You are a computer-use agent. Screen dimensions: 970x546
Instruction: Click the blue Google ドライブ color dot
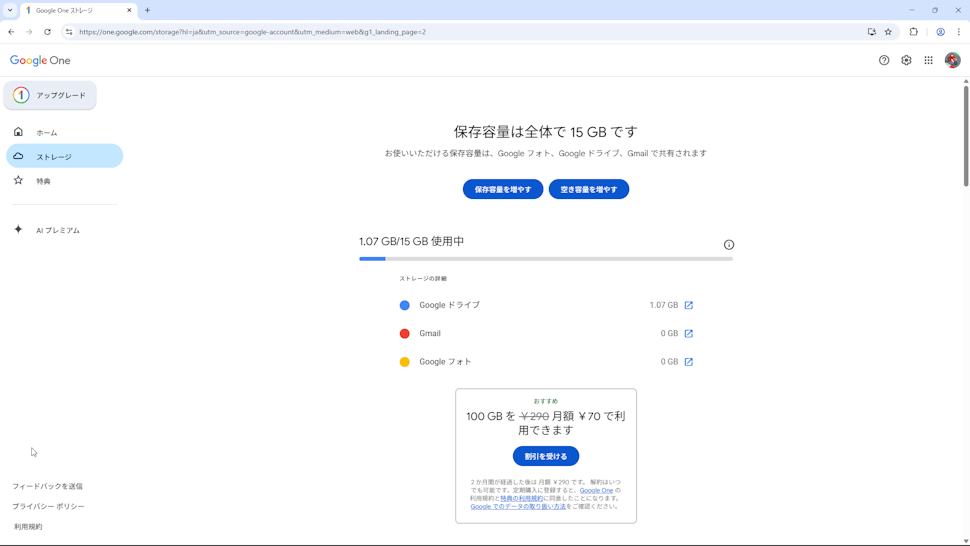pos(405,305)
